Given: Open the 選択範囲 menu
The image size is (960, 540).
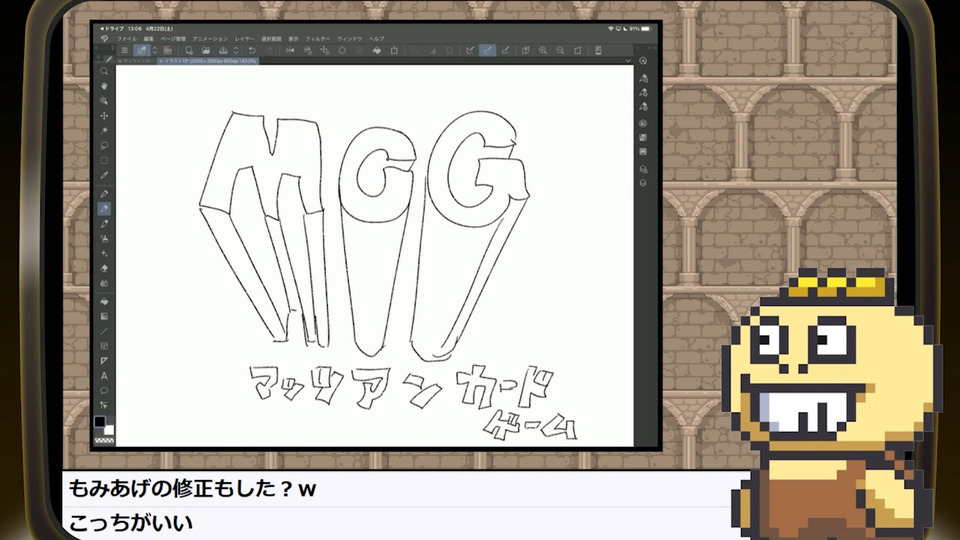Looking at the screenshot, I should tap(271, 39).
